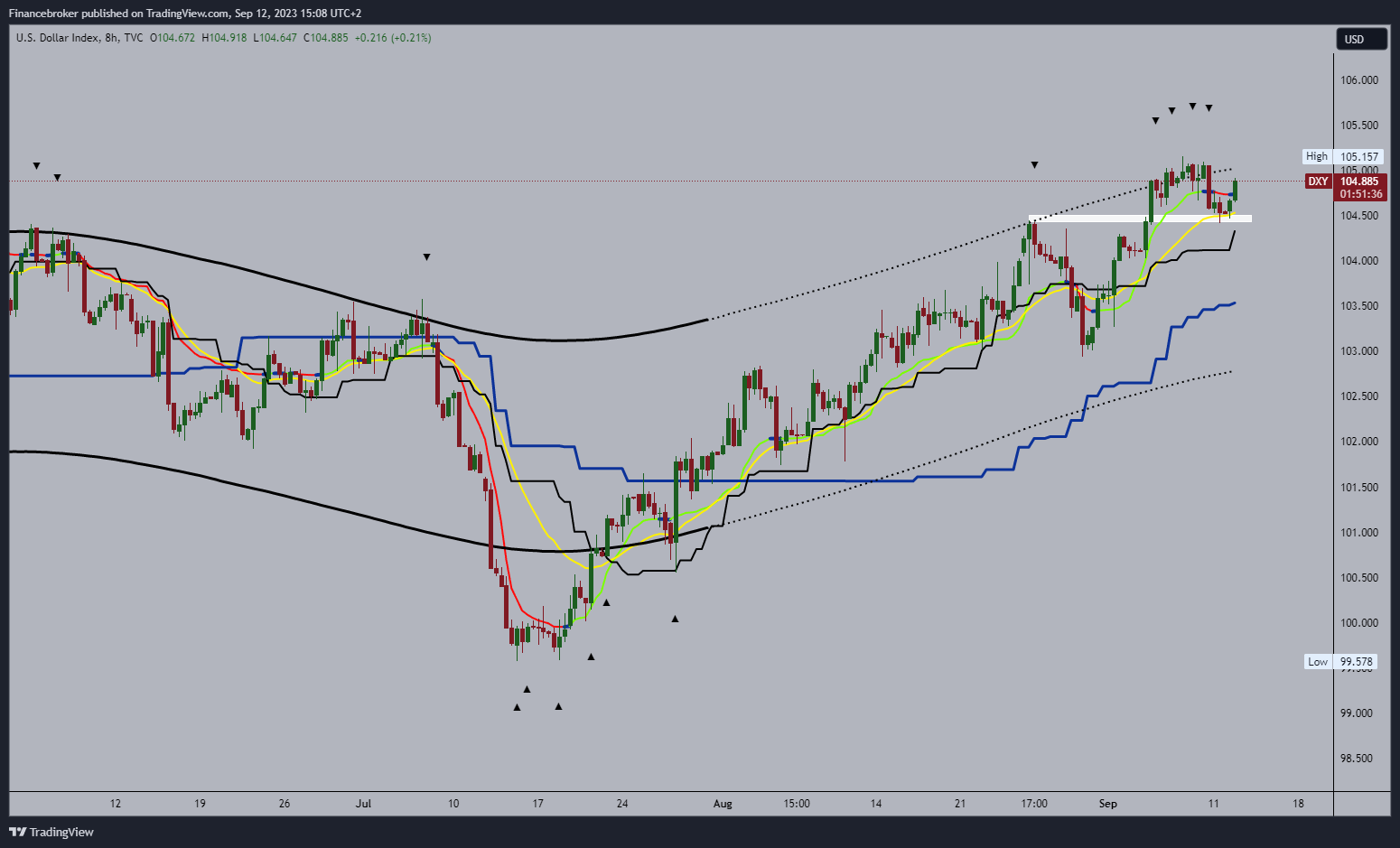The width and height of the screenshot is (1400, 848).
Task: Click the 8h timeframe label
Action: tap(112, 38)
